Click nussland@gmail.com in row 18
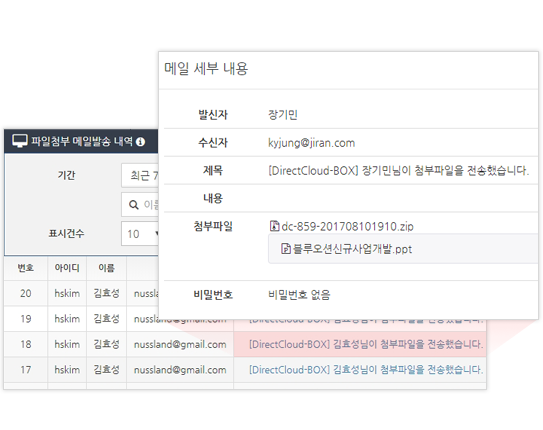 [x=180, y=344]
